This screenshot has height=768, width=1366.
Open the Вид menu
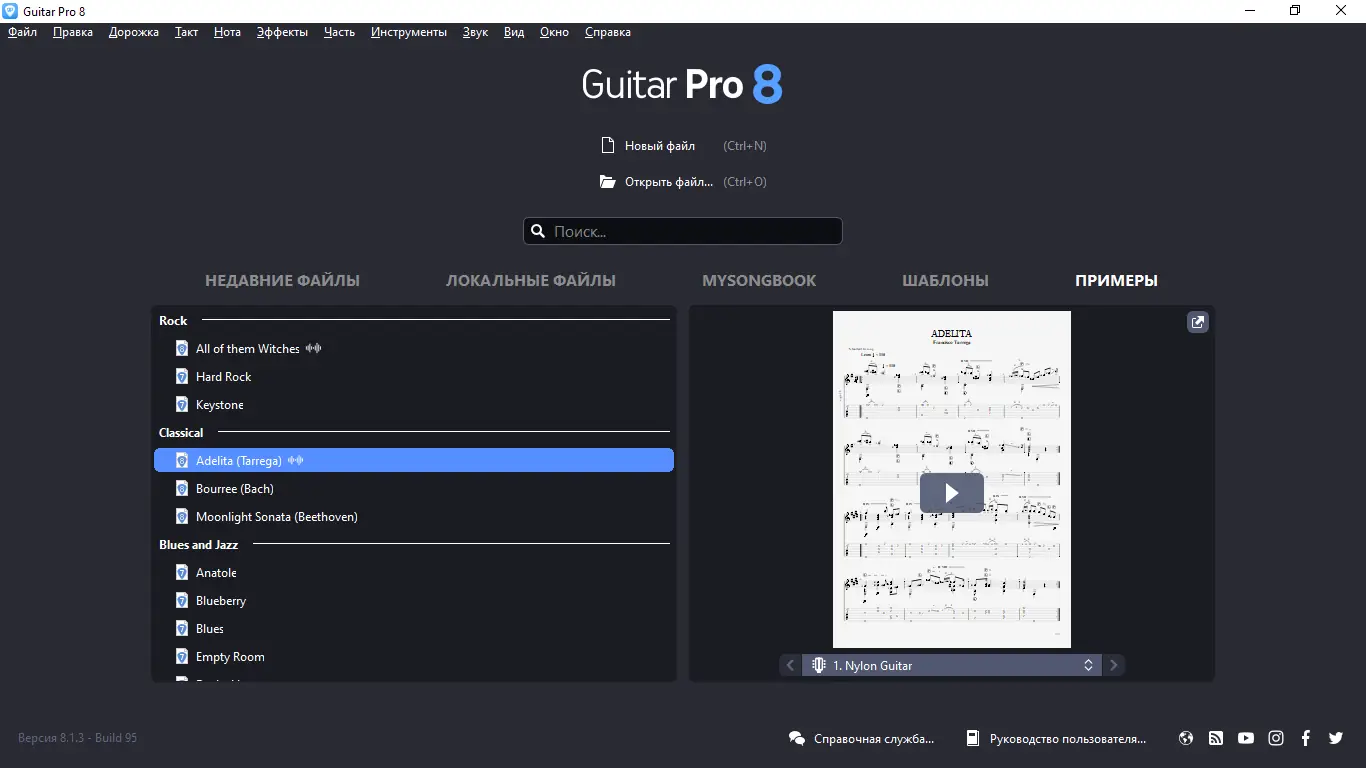pos(514,32)
